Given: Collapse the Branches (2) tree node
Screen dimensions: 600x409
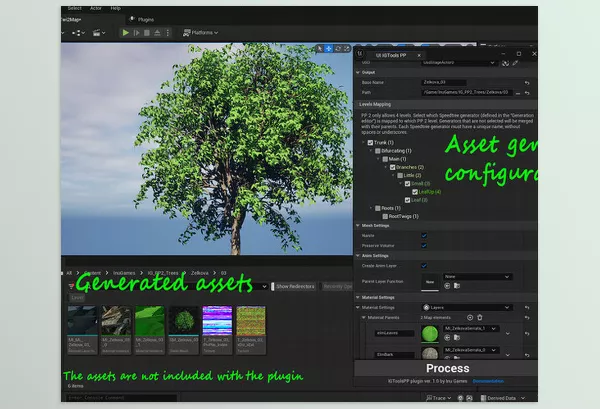Looking at the screenshot, I should coord(386,167).
